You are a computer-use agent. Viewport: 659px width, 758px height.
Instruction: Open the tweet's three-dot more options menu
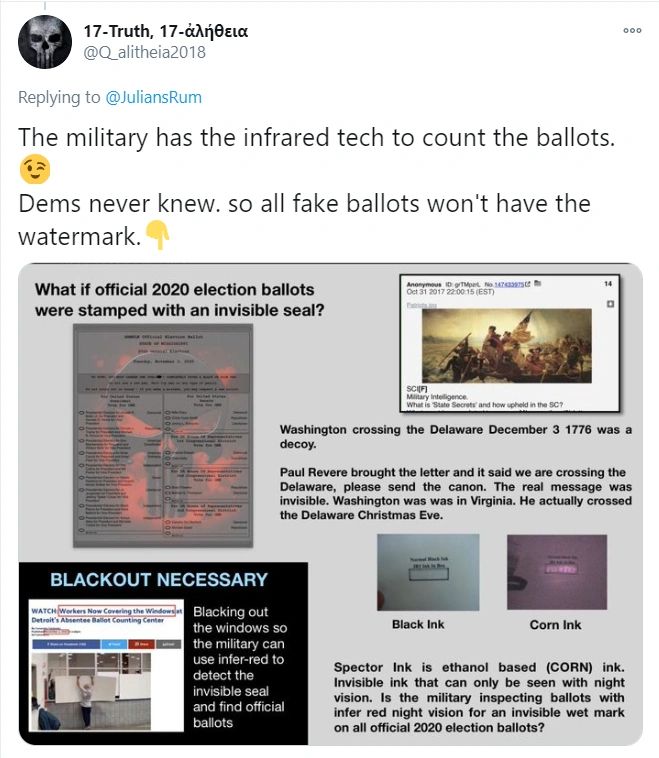pyautogui.click(x=632, y=30)
